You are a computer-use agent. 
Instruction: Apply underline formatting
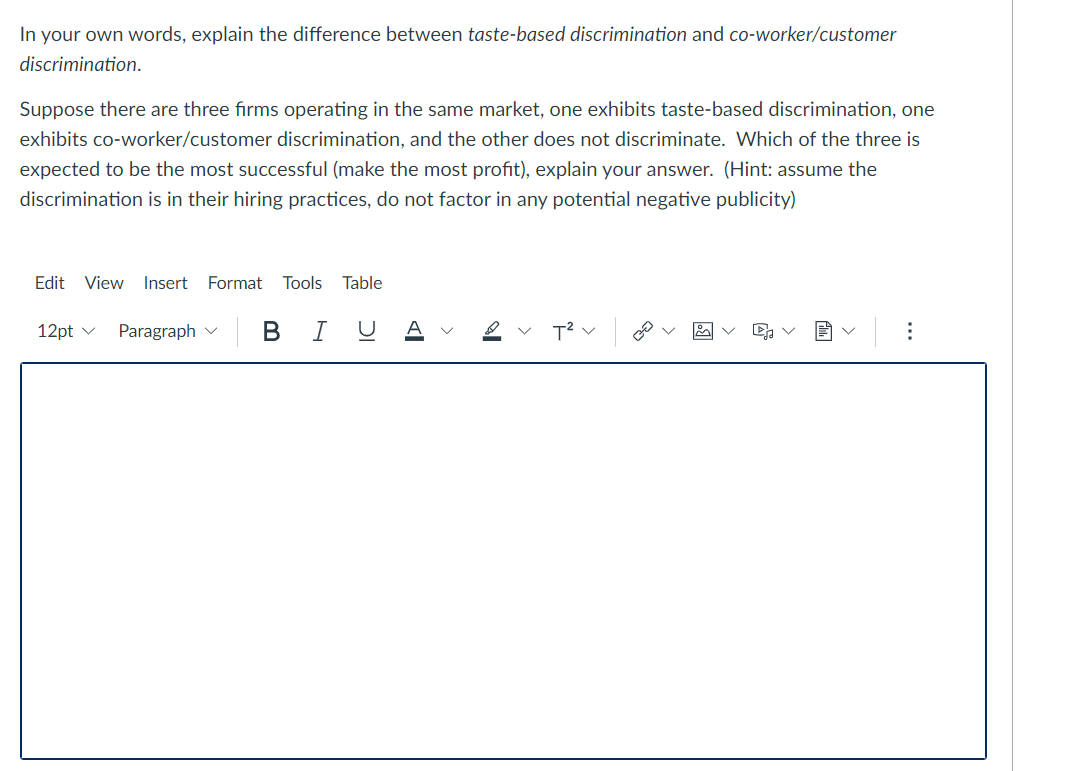pyautogui.click(x=366, y=331)
